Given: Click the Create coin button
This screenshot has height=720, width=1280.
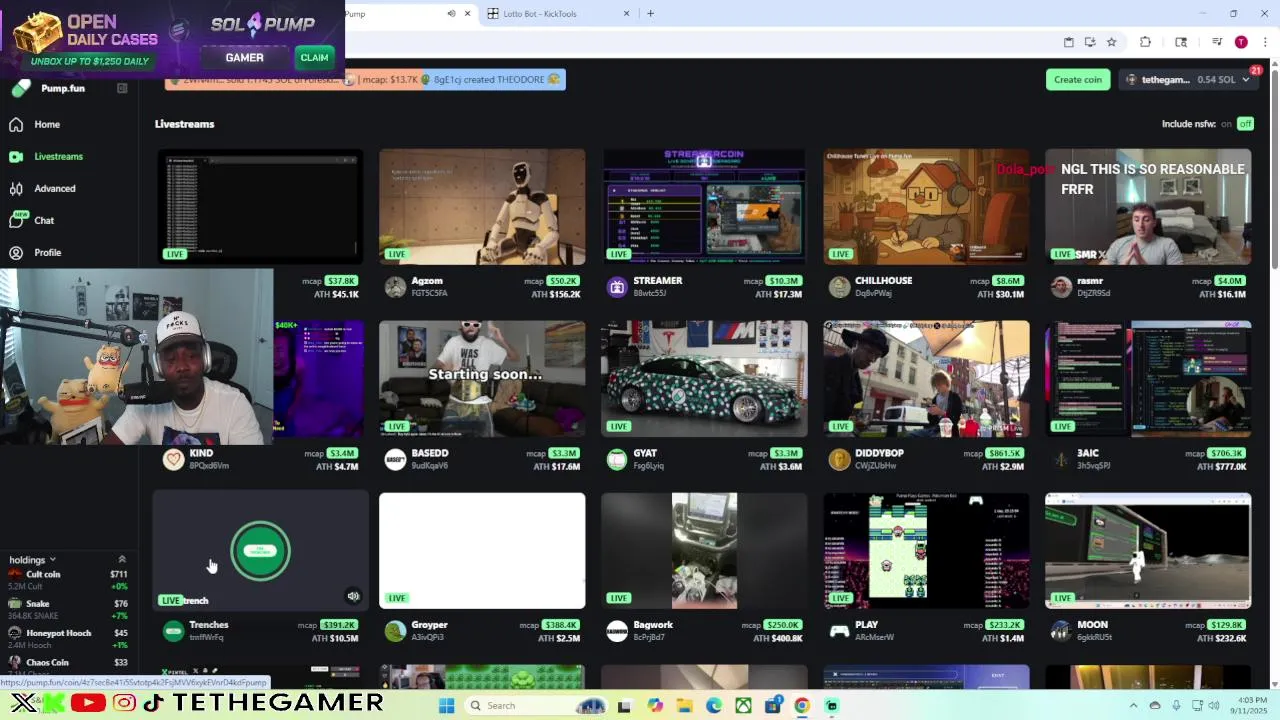Looking at the screenshot, I should click(x=1078, y=80).
